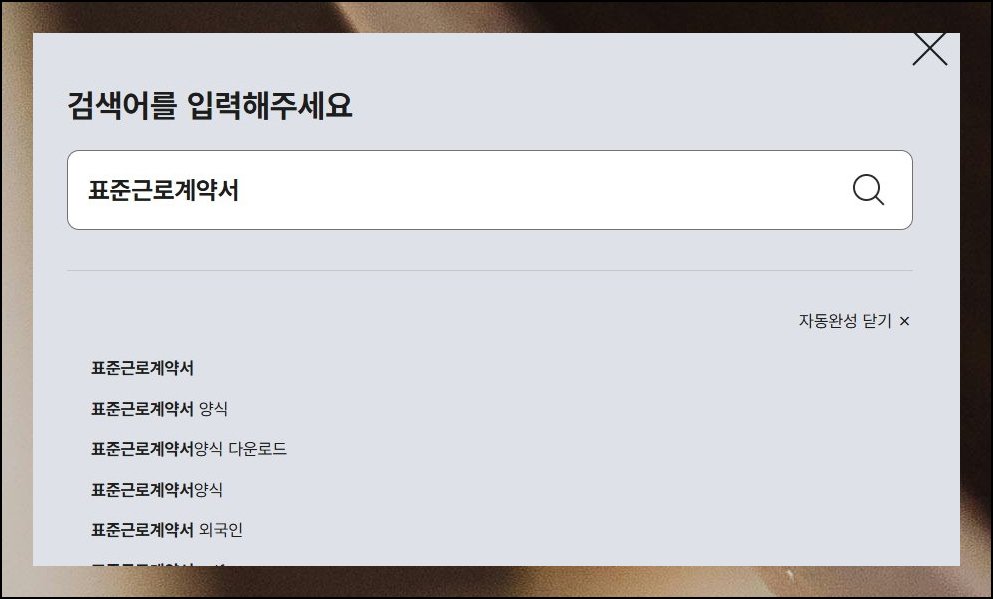Screen dimensions: 993x599
Task: Click the small x beside 자동완성 닫기
Action: (x=904, y=321)
